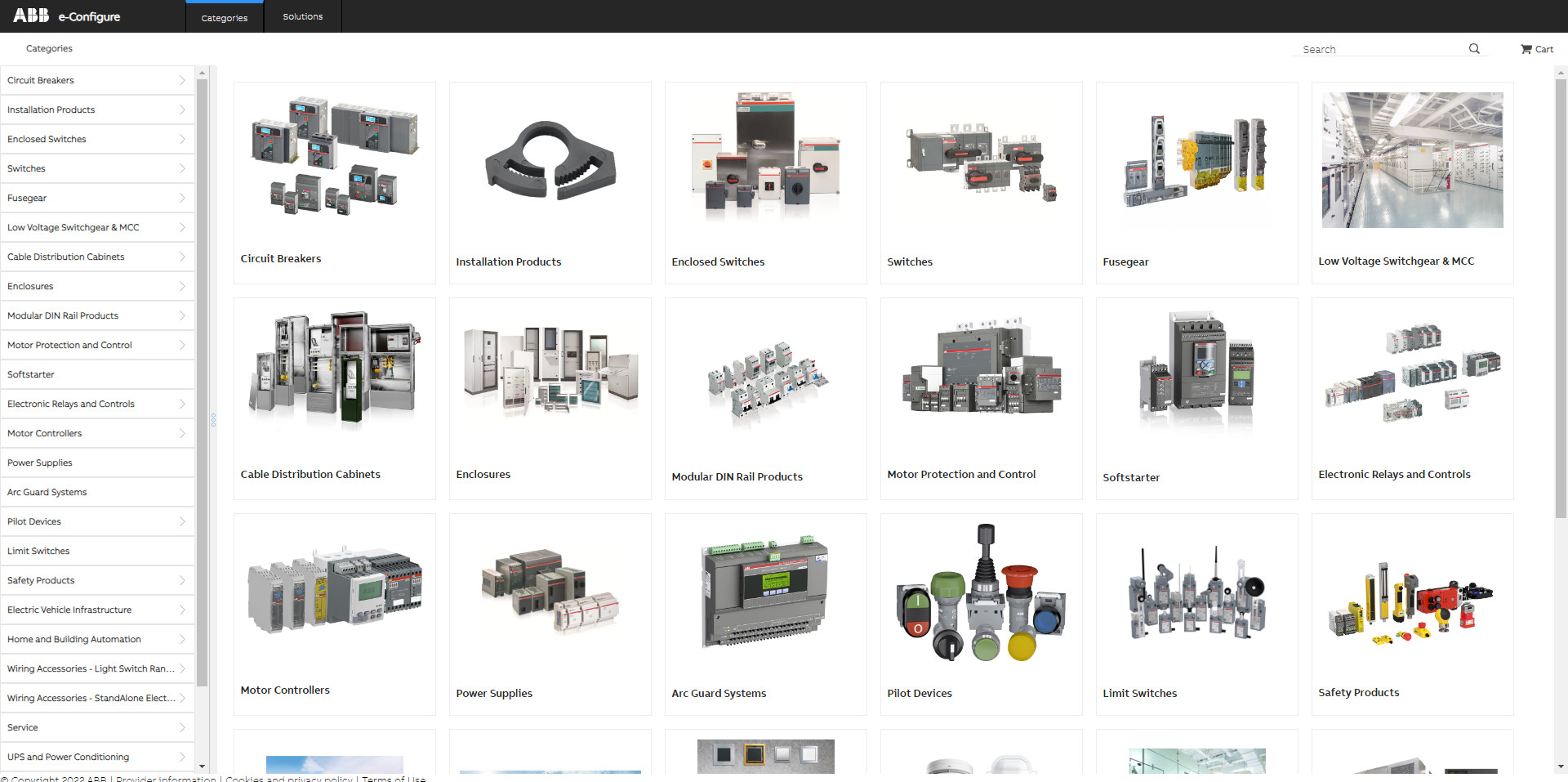This screenshot has width=1568, height=782.
Task: Click the Limit Switches tile label
Action: coord(1139,693)
